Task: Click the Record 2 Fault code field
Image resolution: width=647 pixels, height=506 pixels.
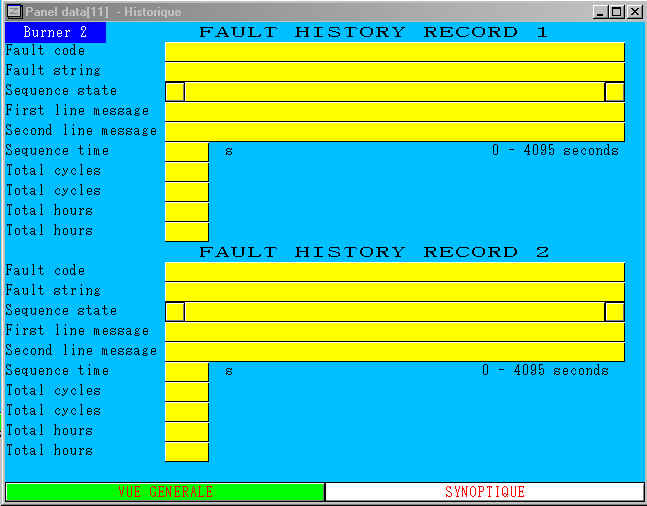Action: coord(395,272)
